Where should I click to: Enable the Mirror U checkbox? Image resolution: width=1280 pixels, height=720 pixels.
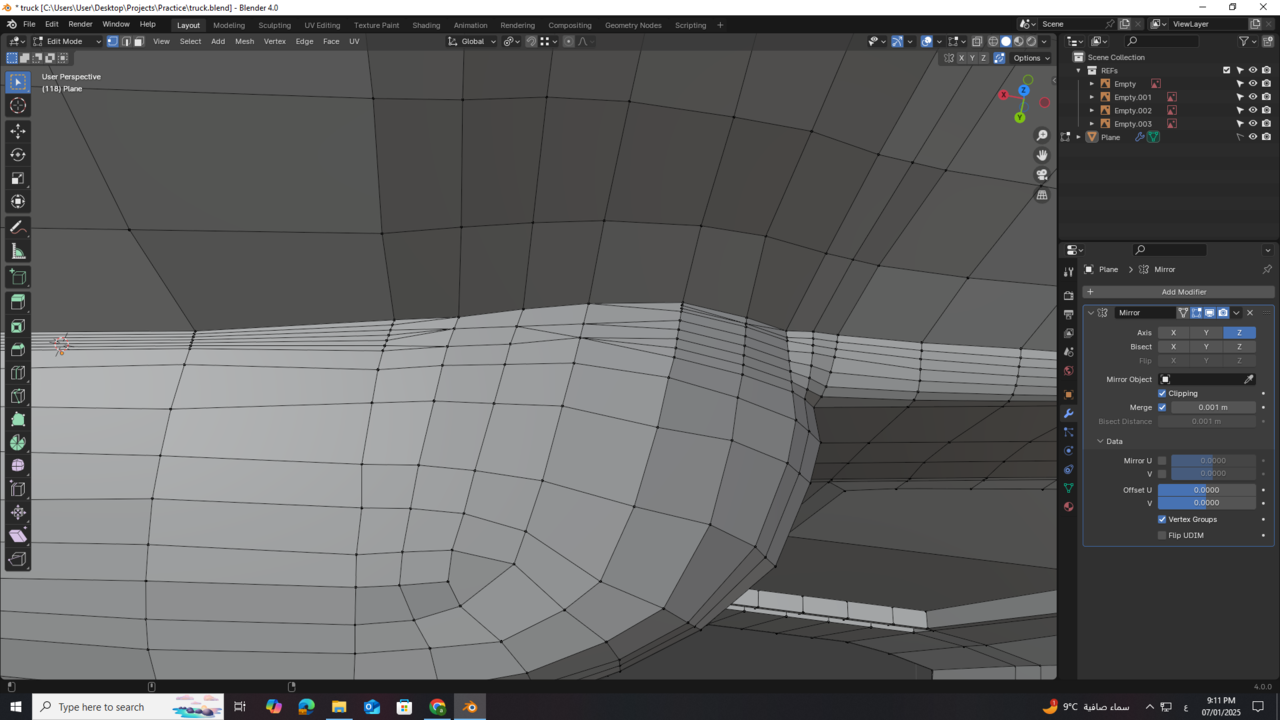click(1162, 461)
